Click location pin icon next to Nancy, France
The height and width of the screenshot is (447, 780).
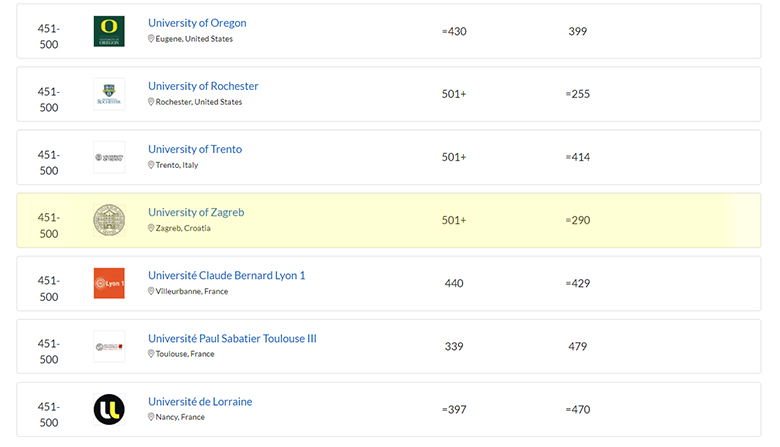[151, 417]
